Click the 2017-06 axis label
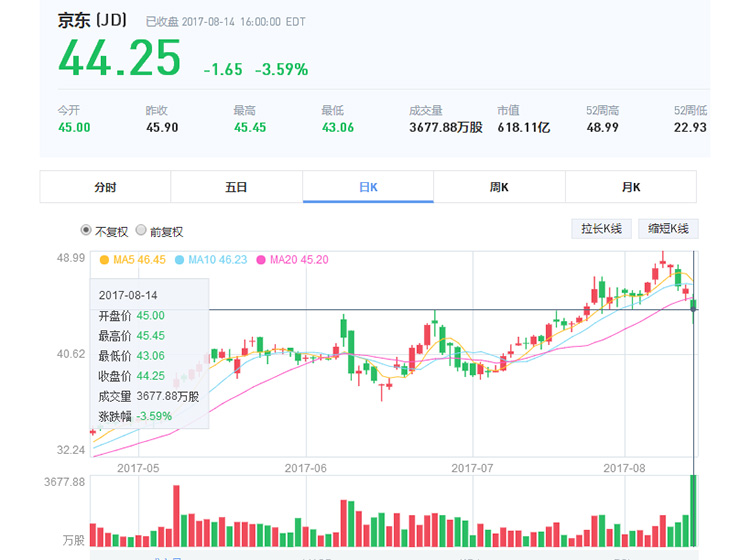The image size is (750, 560). coord(306,468)
